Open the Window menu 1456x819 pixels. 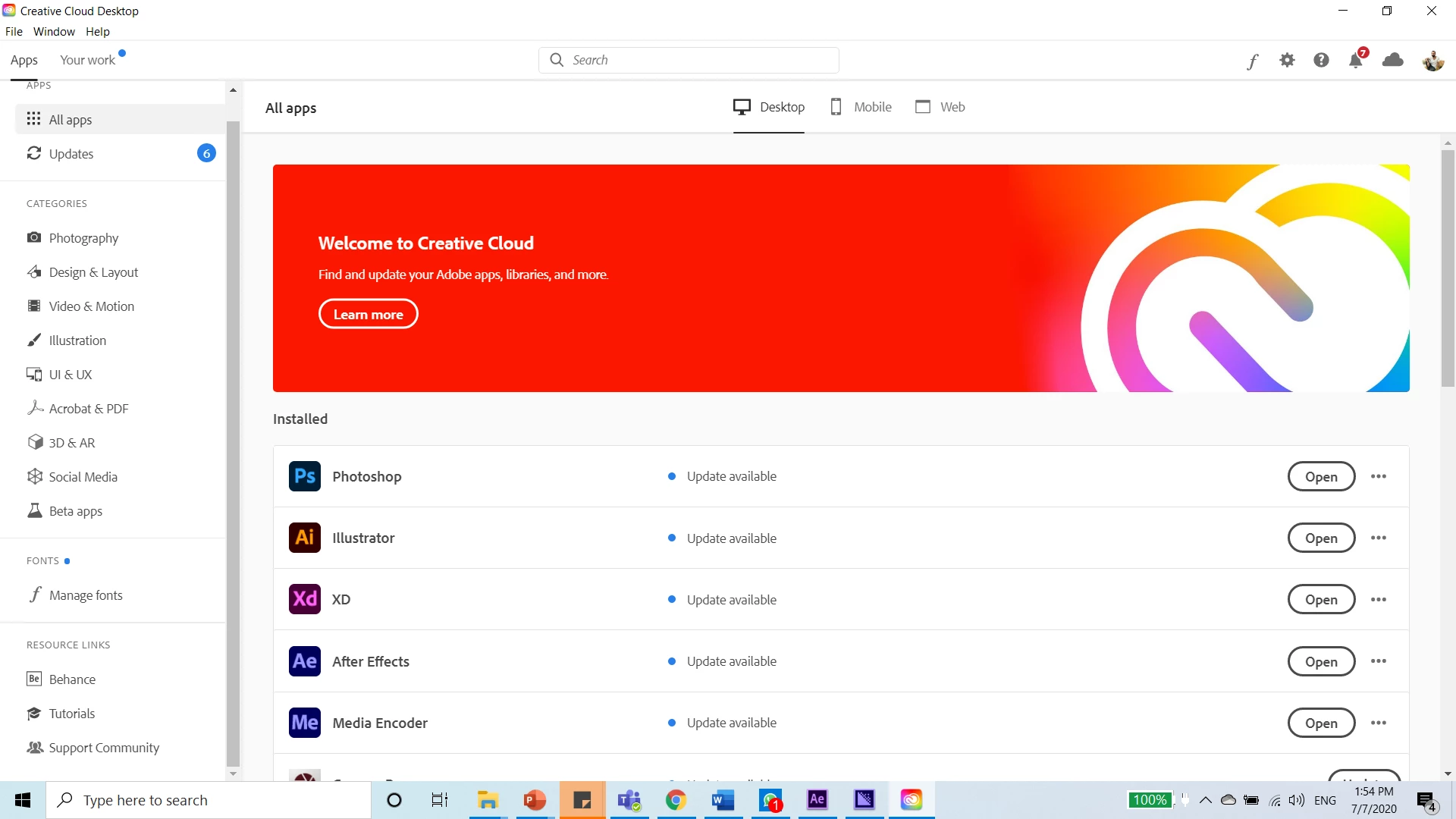pyautogui.click(x=54, y=32)
